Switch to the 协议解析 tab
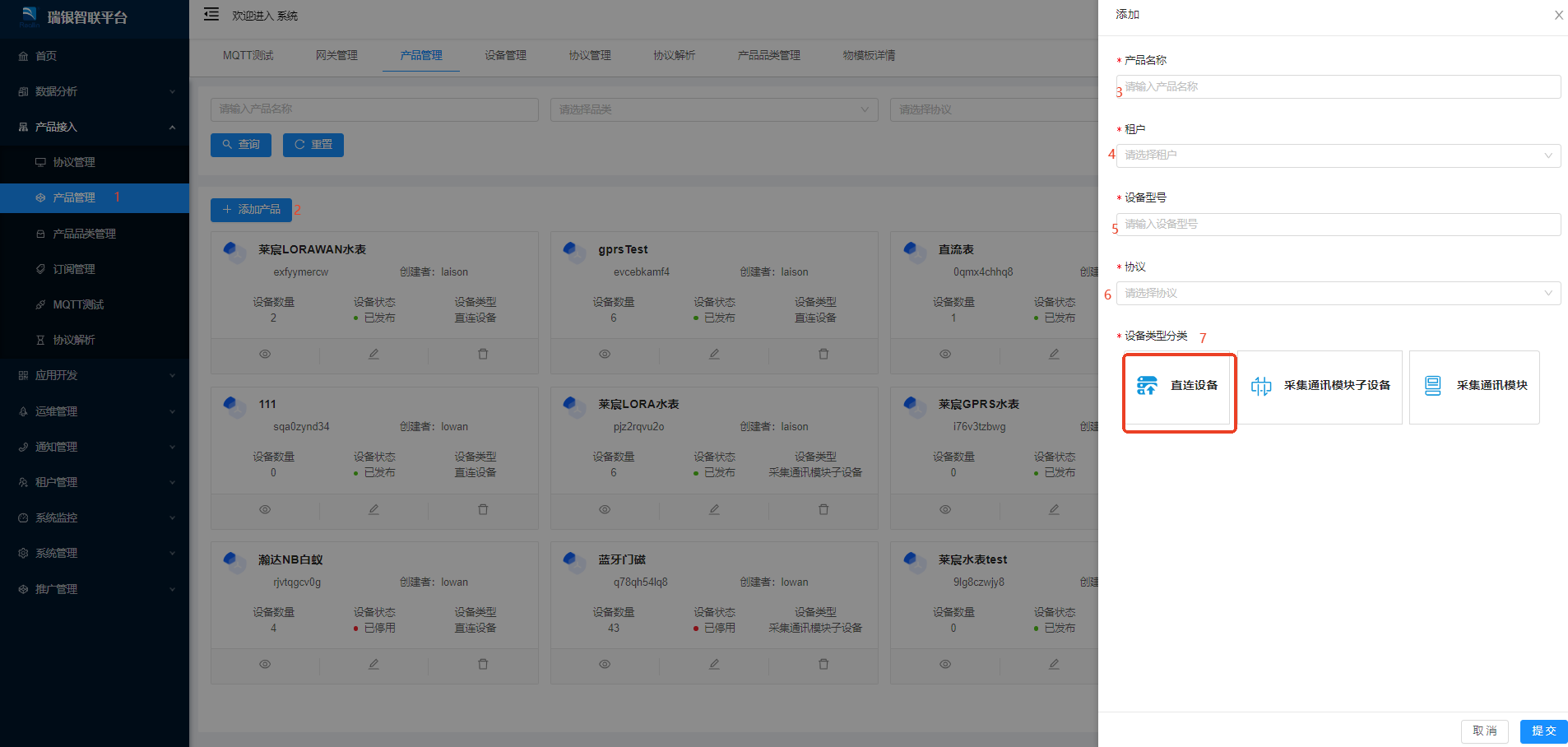 click(674, 55)
